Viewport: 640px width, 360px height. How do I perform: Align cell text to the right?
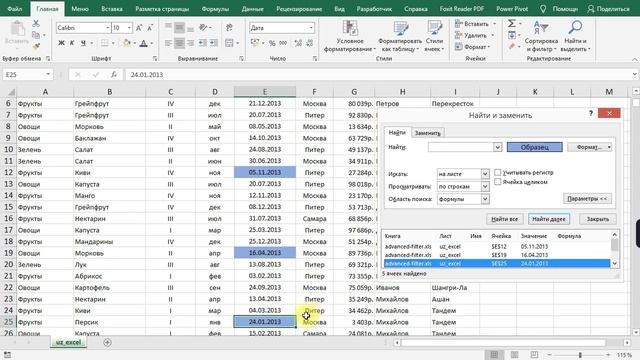190,43
